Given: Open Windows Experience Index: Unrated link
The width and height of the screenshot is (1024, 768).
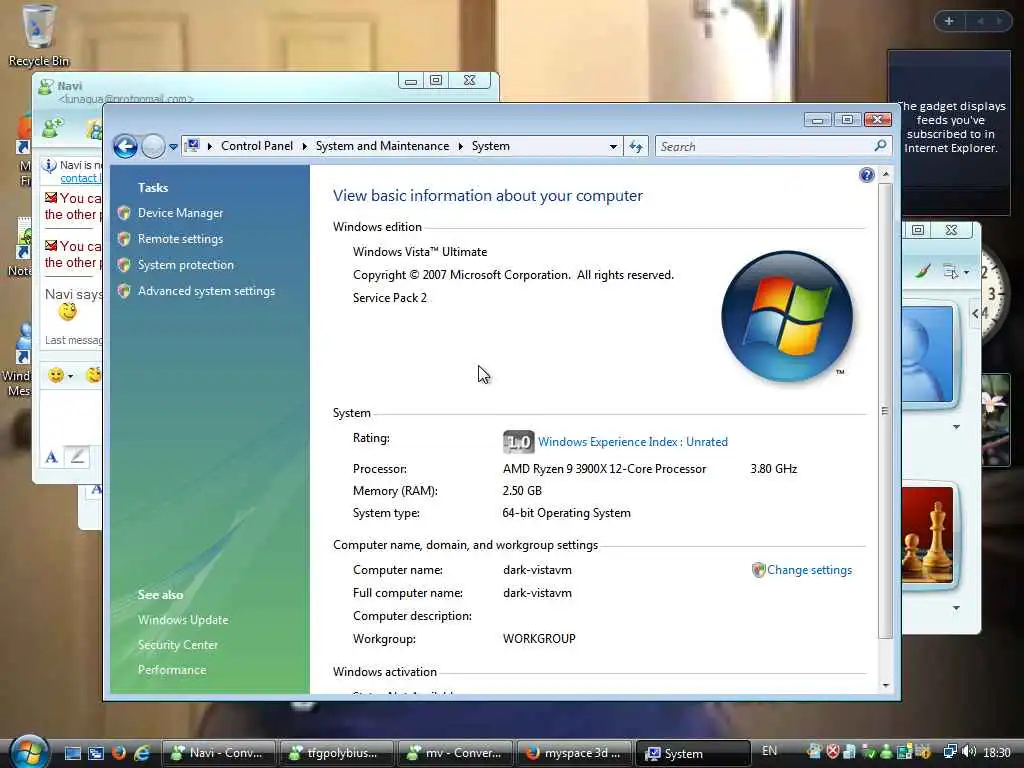Looking at the screenshot, I should (632, 442).
